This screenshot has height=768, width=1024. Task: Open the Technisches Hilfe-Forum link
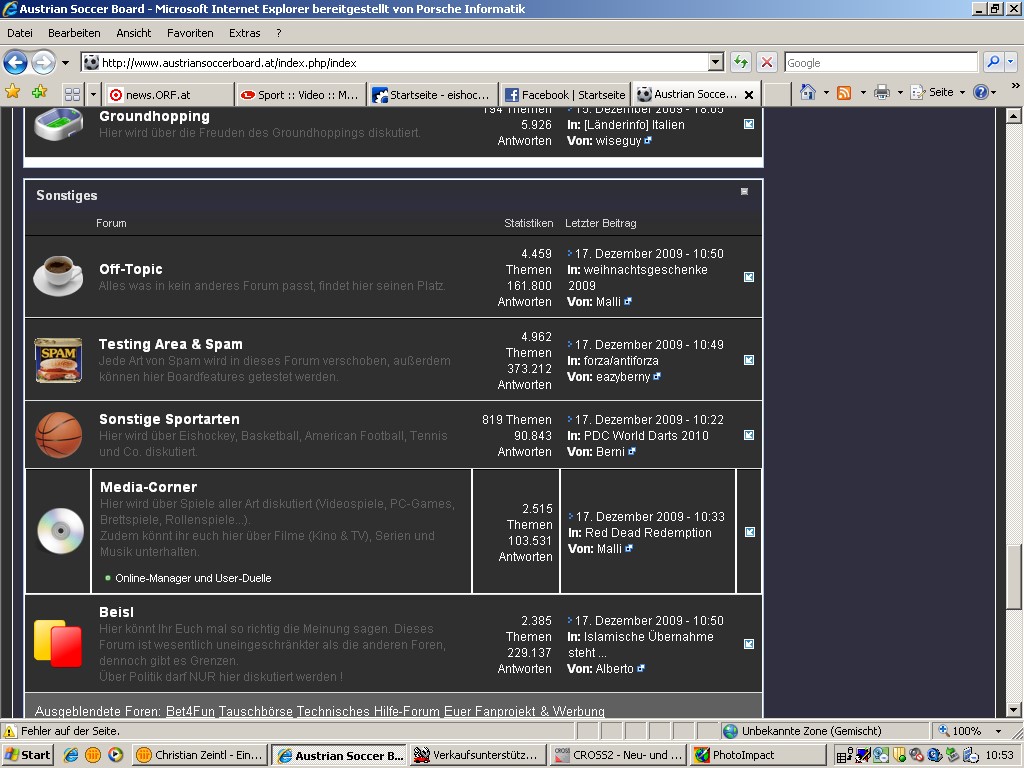[x=368, y=711]
